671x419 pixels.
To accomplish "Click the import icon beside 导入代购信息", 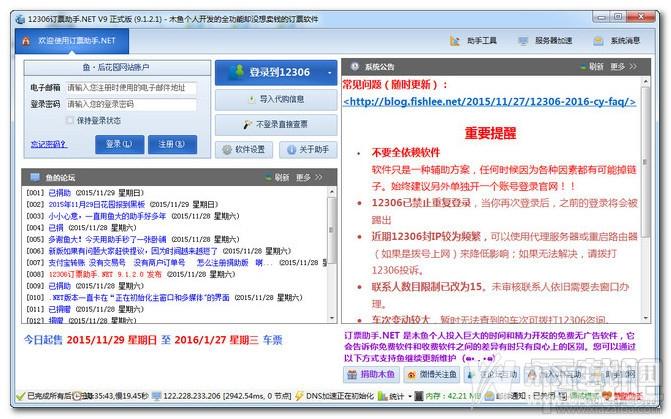I will 252,99.
